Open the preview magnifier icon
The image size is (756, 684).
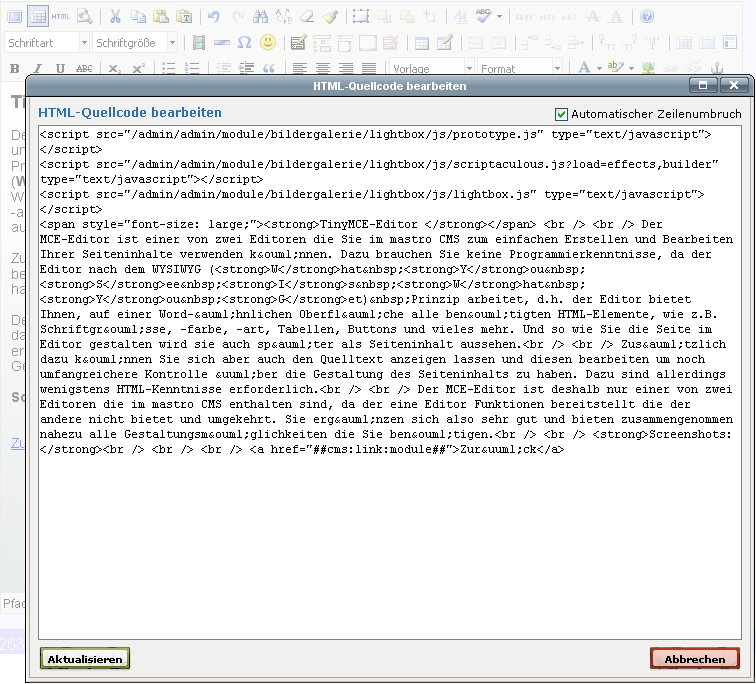84,17
